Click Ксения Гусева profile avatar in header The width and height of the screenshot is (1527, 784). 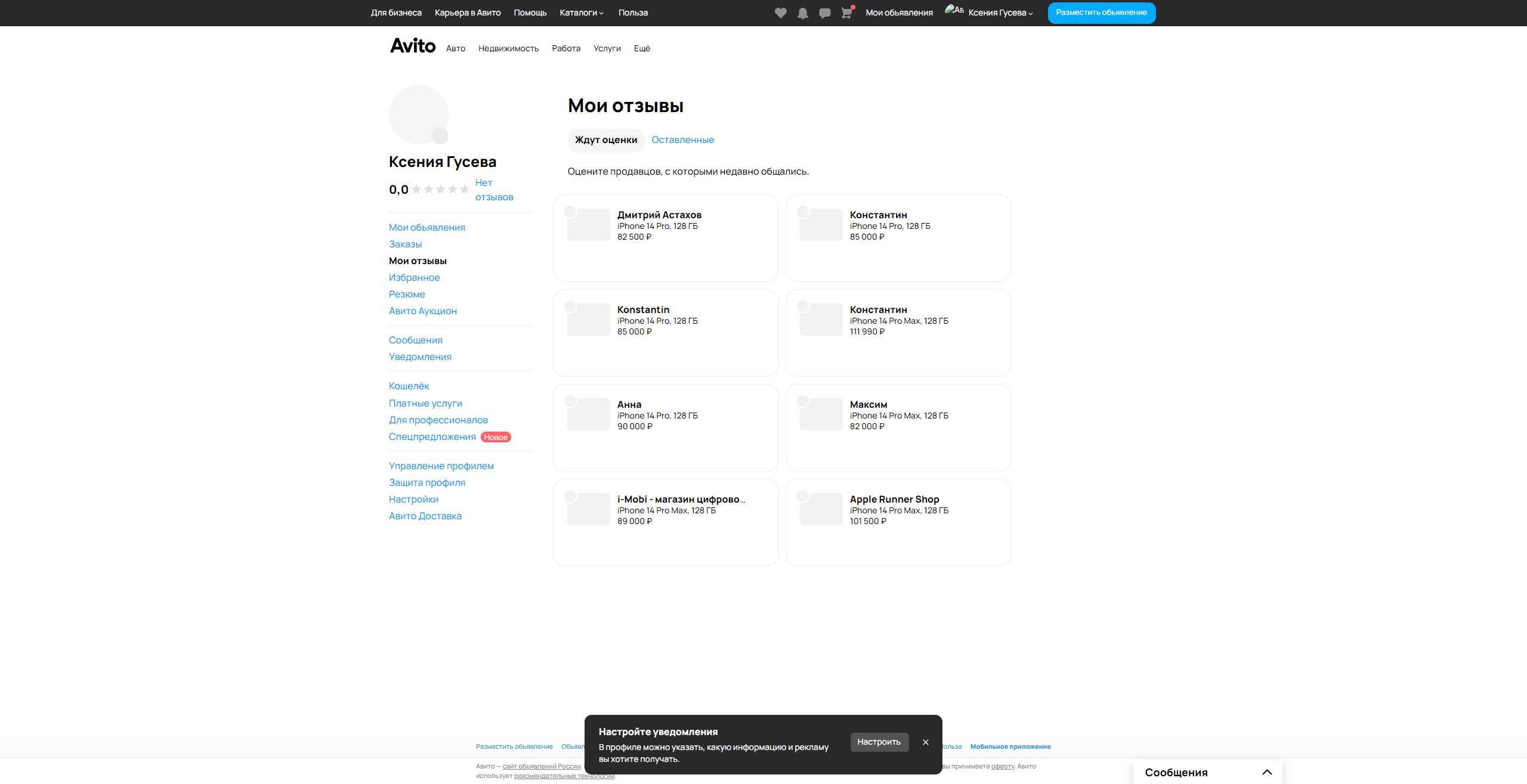coord(954,11)
